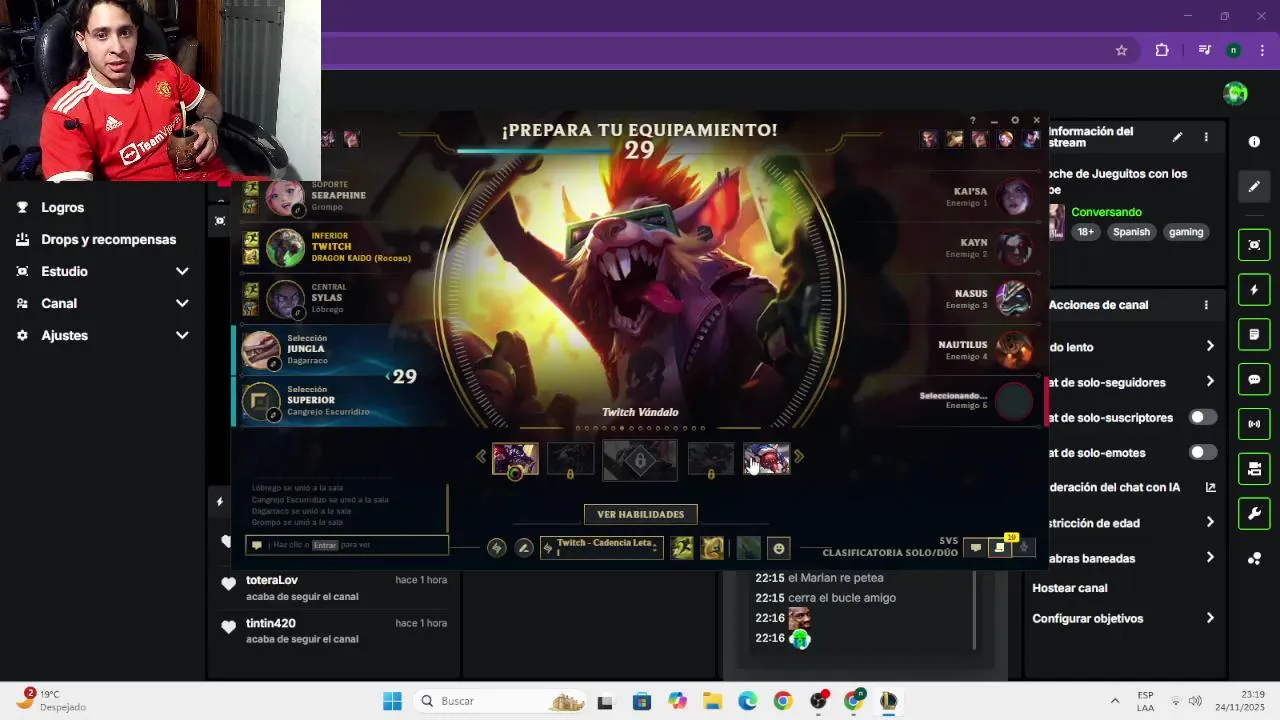The width and height of the screenshot is (1280, 720).
Task: Click enemy Nautilus portrait
Action: click(x=1014, y=349)
